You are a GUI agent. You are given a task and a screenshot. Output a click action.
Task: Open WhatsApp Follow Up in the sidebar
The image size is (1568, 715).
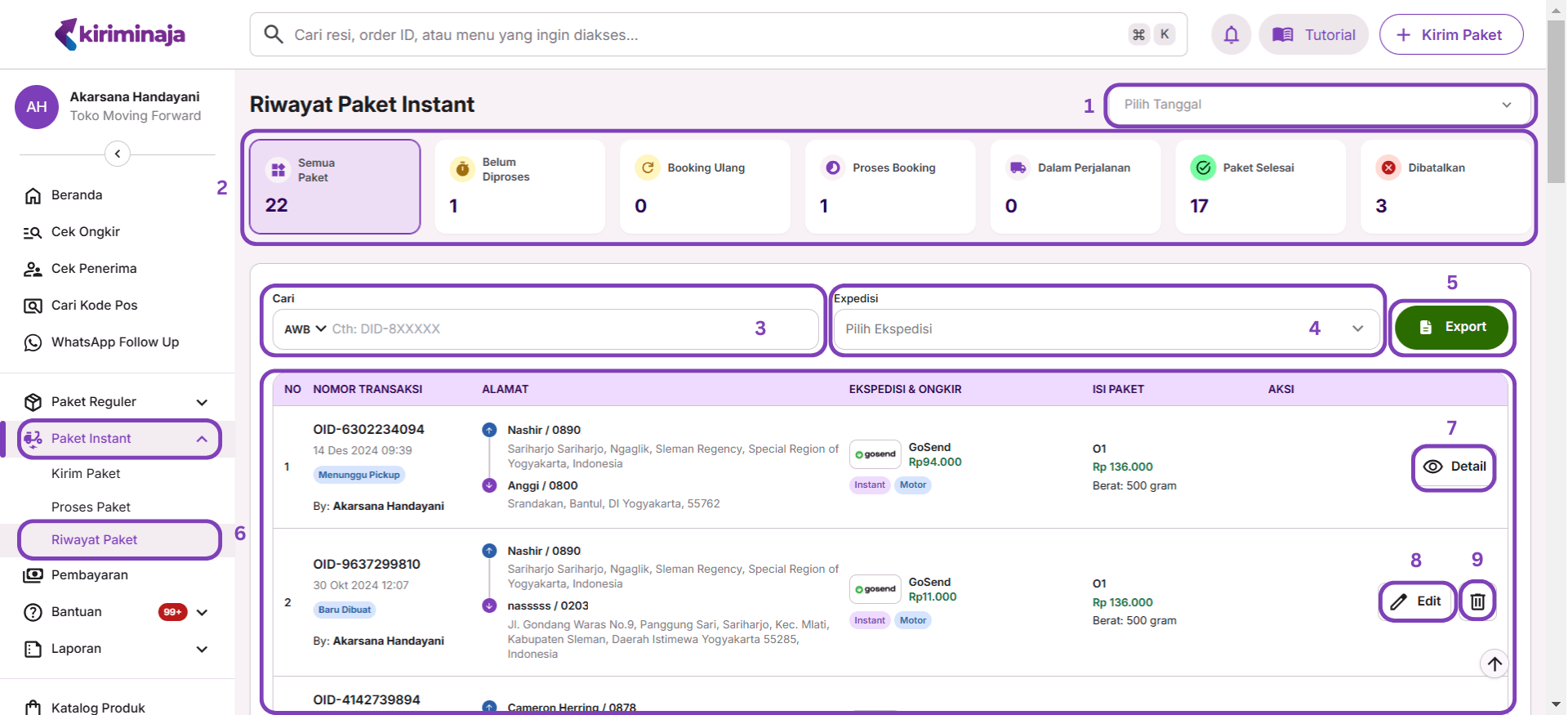[114, 342]
